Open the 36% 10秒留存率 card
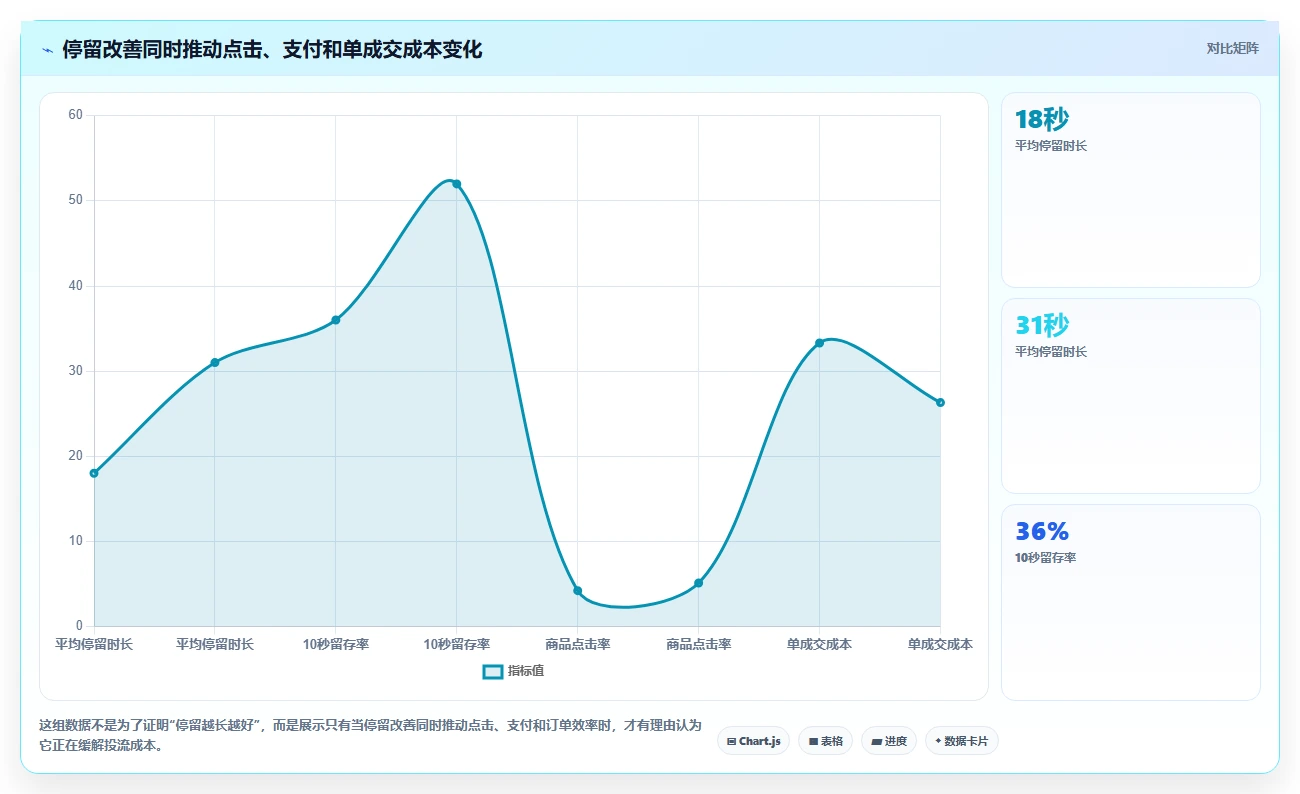1300x794 pixels. 1131,602
